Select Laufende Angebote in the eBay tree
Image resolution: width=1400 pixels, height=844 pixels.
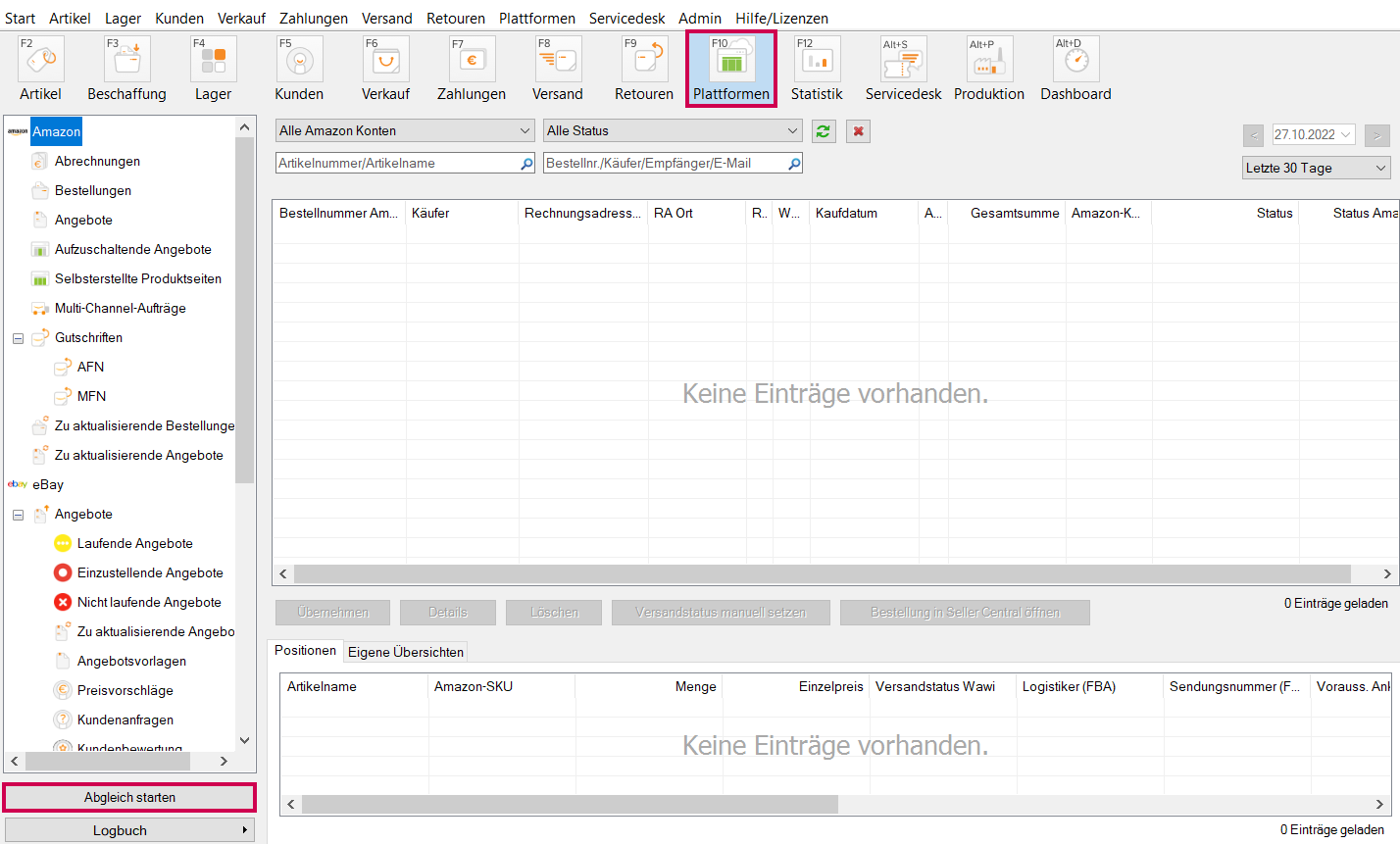(135, 543)
